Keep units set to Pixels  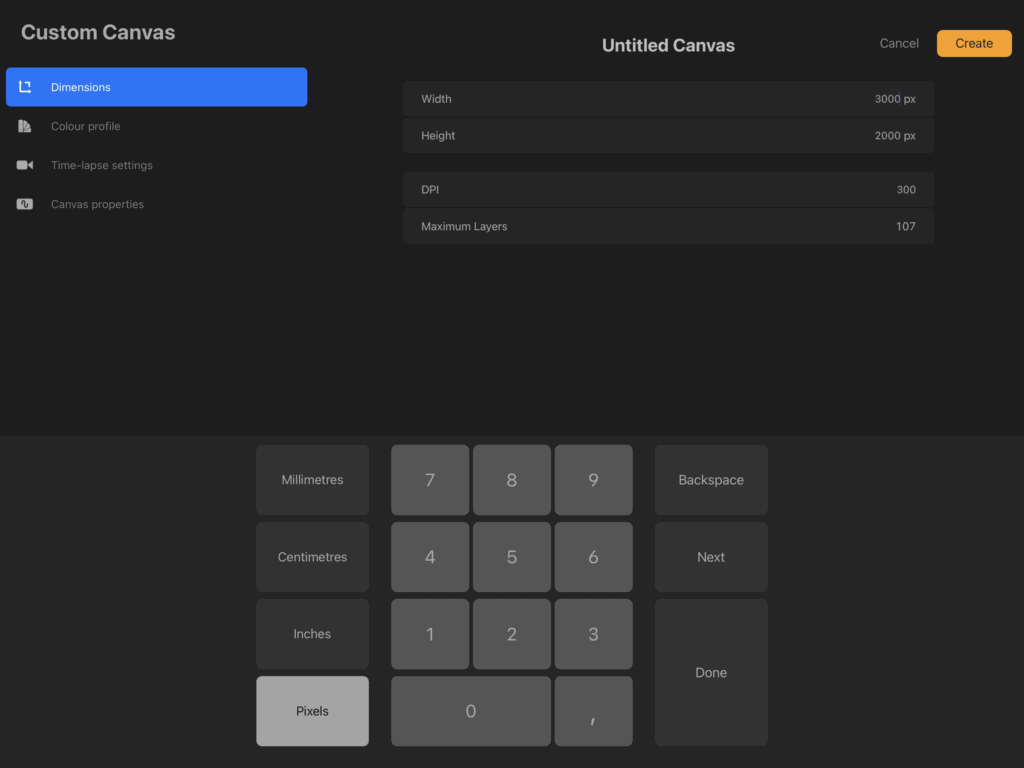(312, 710)
